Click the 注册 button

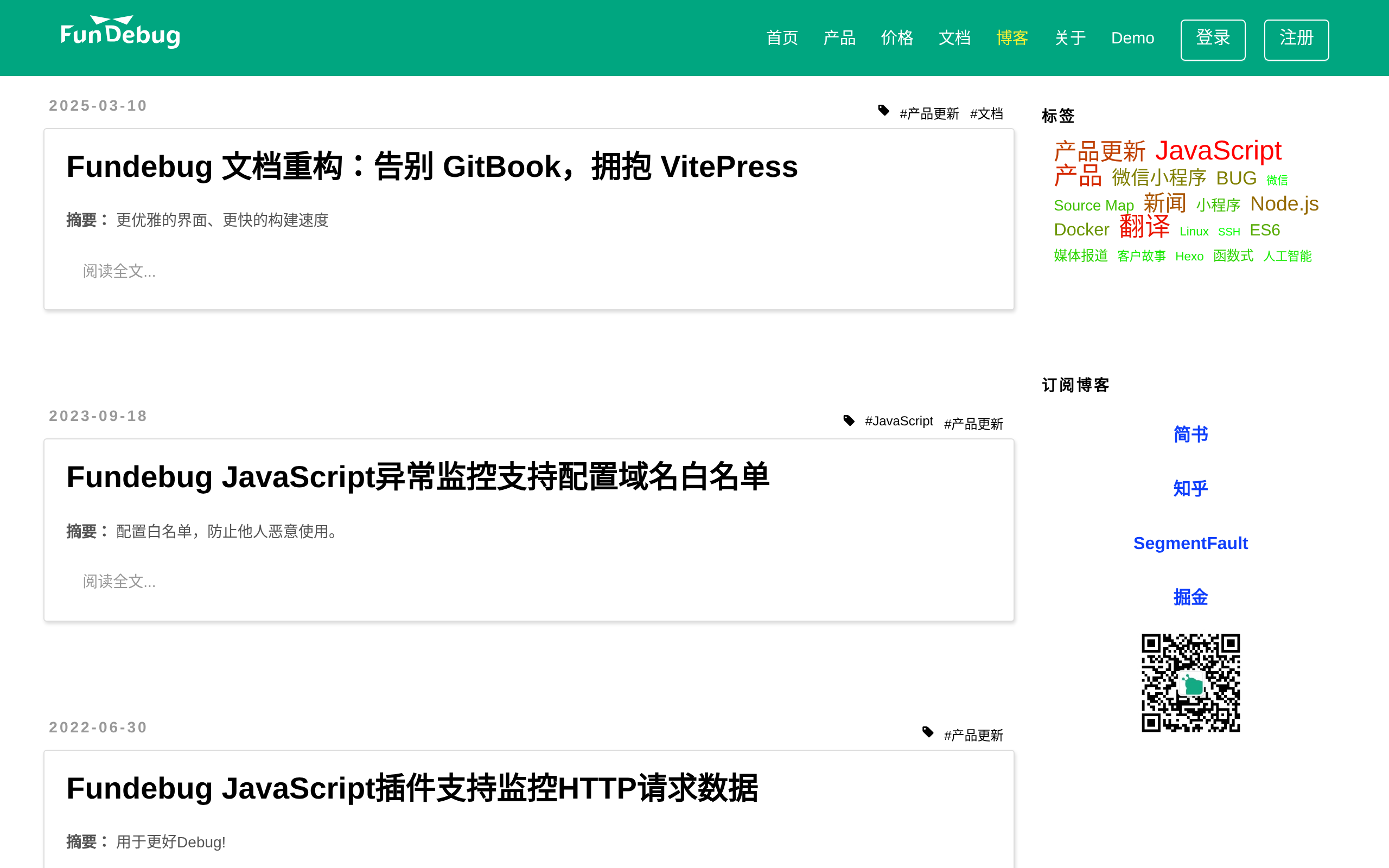[1296, 40]
